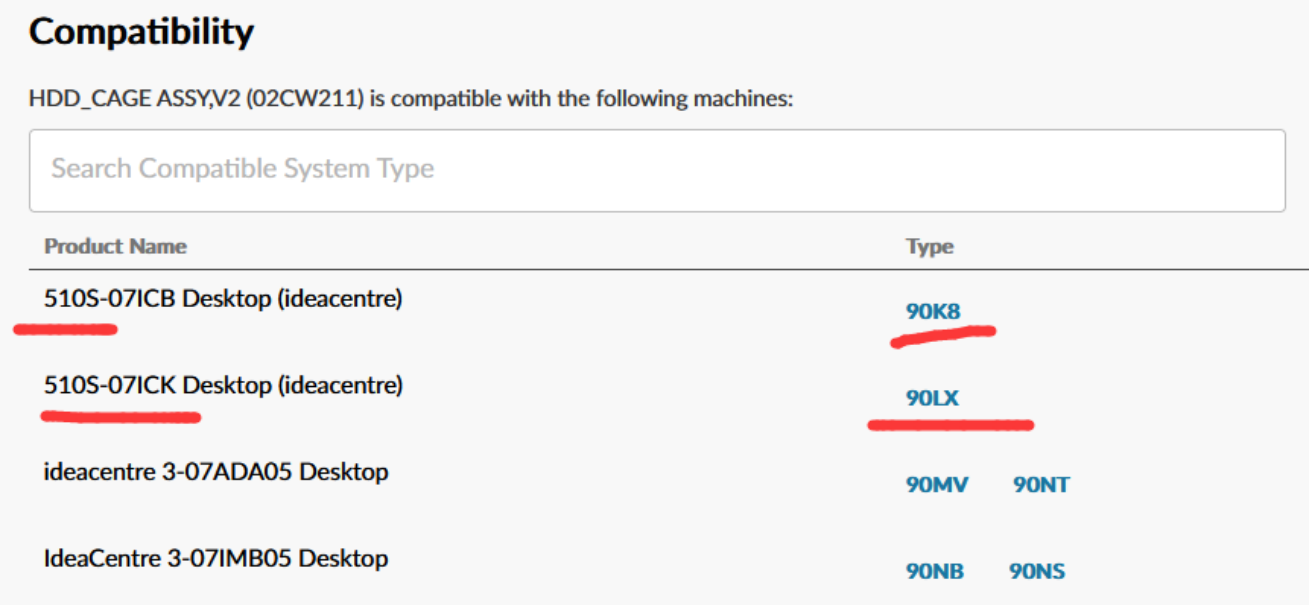
Task: Open the 90MV machine type link
Action: coord(937,485)
